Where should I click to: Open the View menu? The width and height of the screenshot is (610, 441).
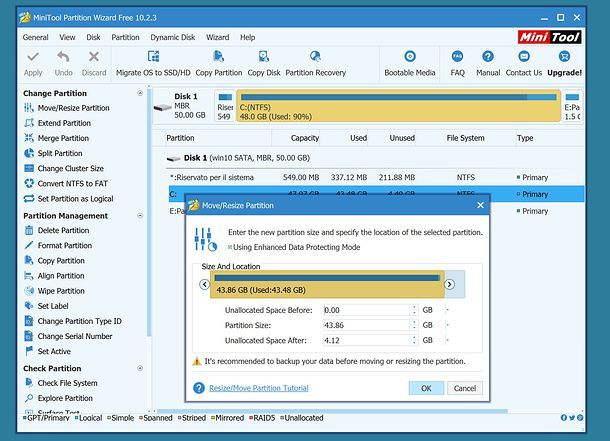click(x=67, y=38)
